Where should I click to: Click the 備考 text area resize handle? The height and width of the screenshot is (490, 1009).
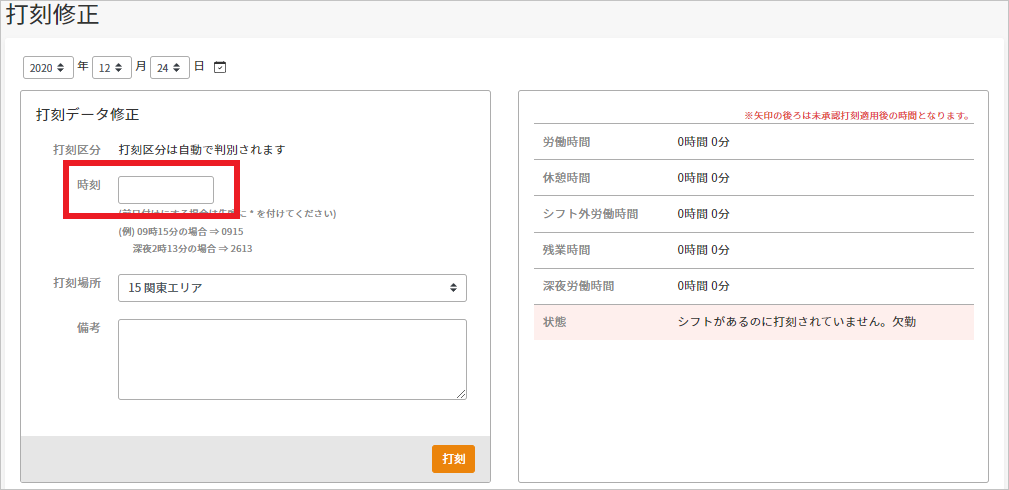[461, 394]
